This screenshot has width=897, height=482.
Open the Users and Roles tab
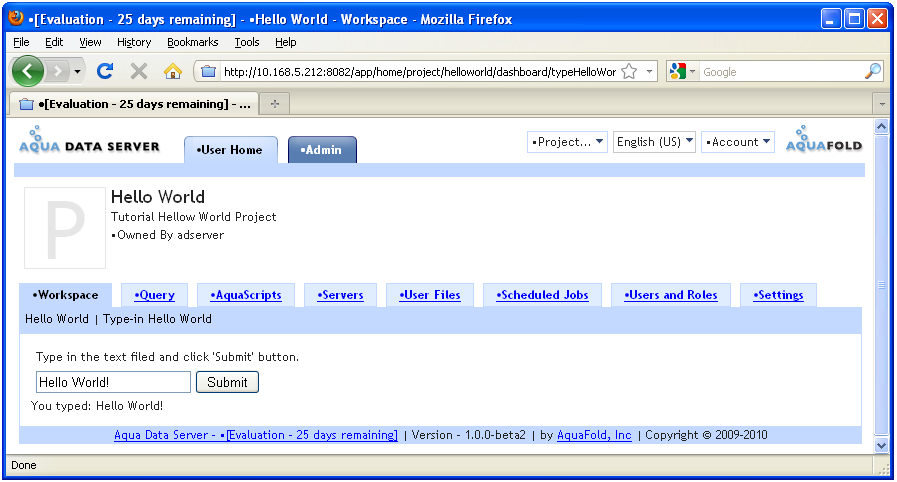point(670,295)
